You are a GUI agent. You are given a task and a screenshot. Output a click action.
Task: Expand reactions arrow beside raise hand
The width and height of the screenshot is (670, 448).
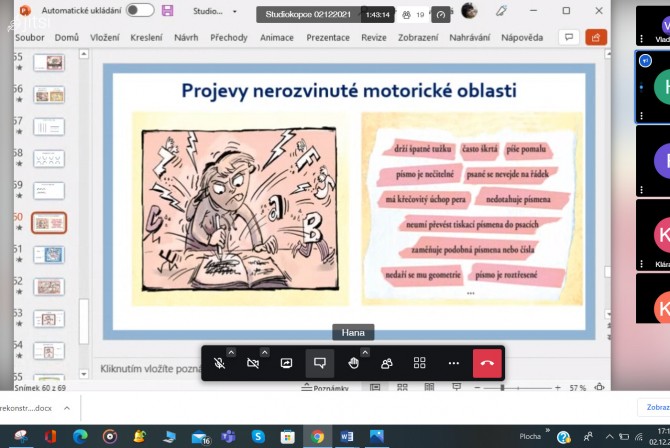[x=364, y=352]
